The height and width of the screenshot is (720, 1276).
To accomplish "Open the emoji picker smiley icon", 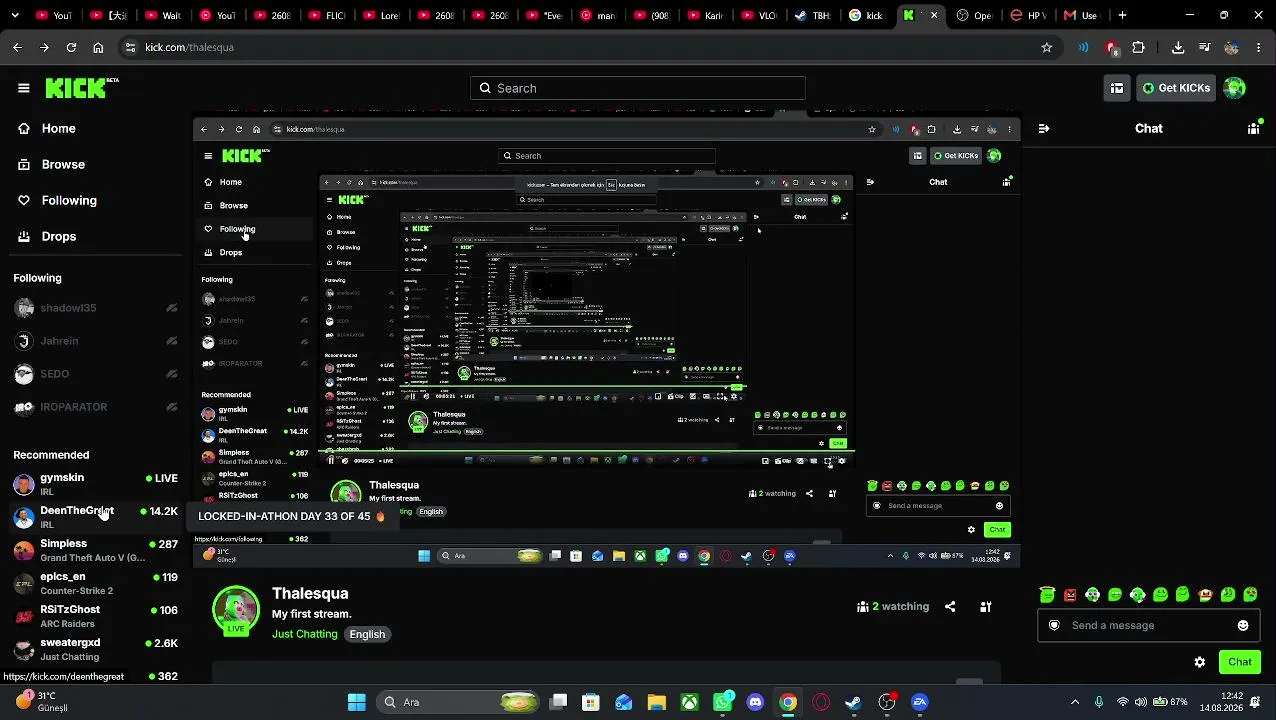I will tap(1243, 625).
